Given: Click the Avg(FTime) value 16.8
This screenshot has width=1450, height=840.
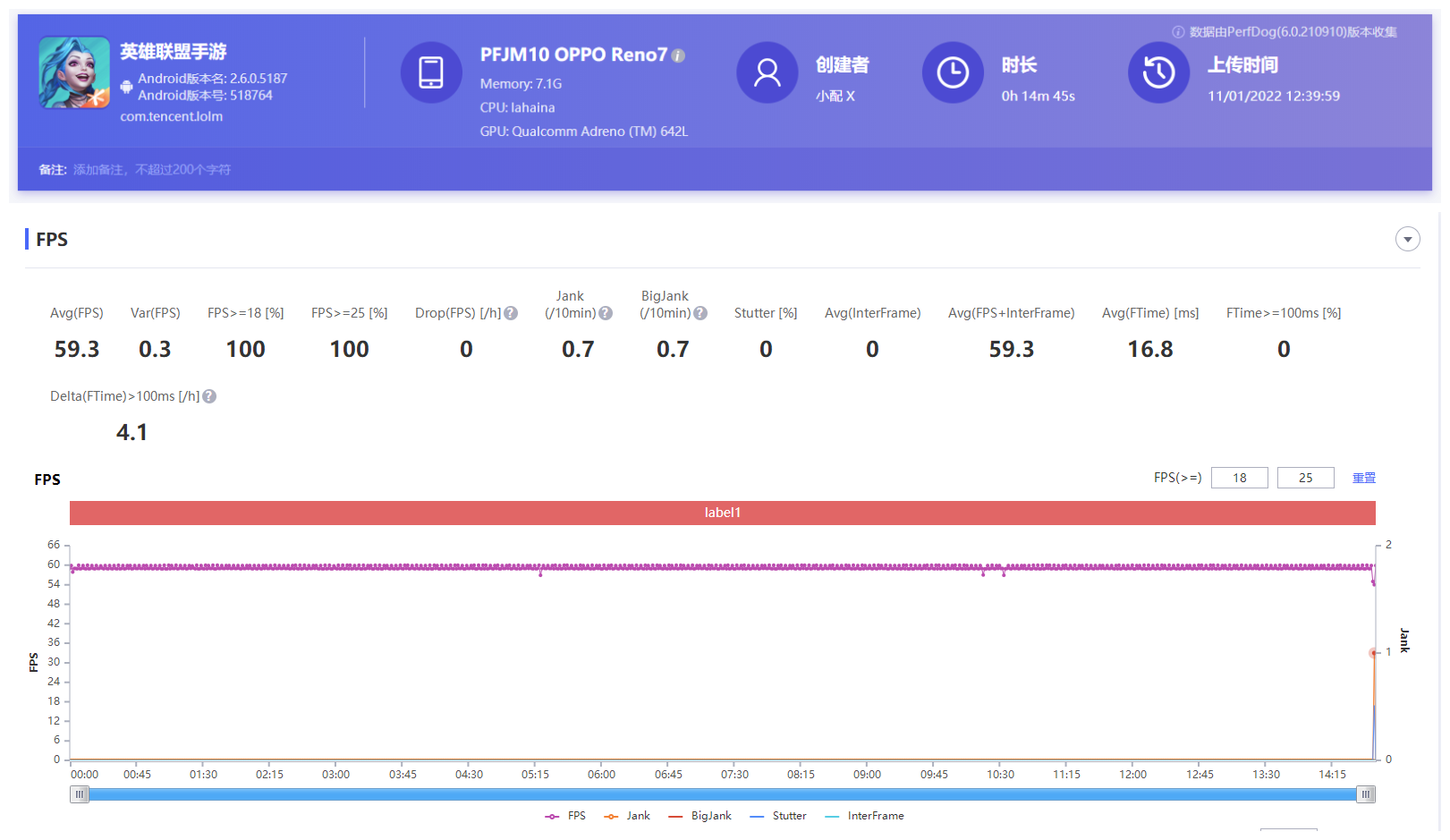Looking at the screenshot, I should 1150,349.
